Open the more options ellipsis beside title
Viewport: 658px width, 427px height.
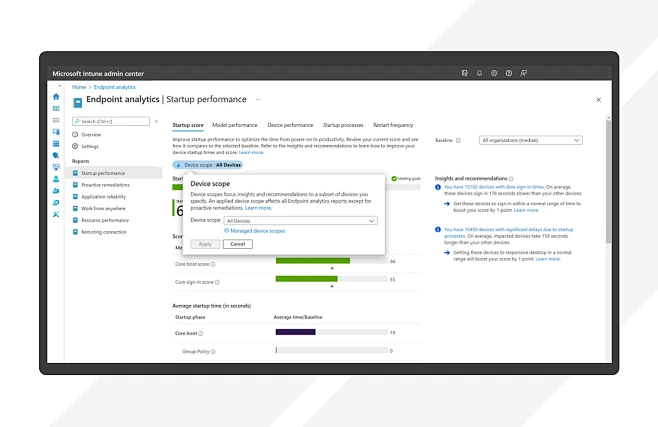click(x=258, y=99)
